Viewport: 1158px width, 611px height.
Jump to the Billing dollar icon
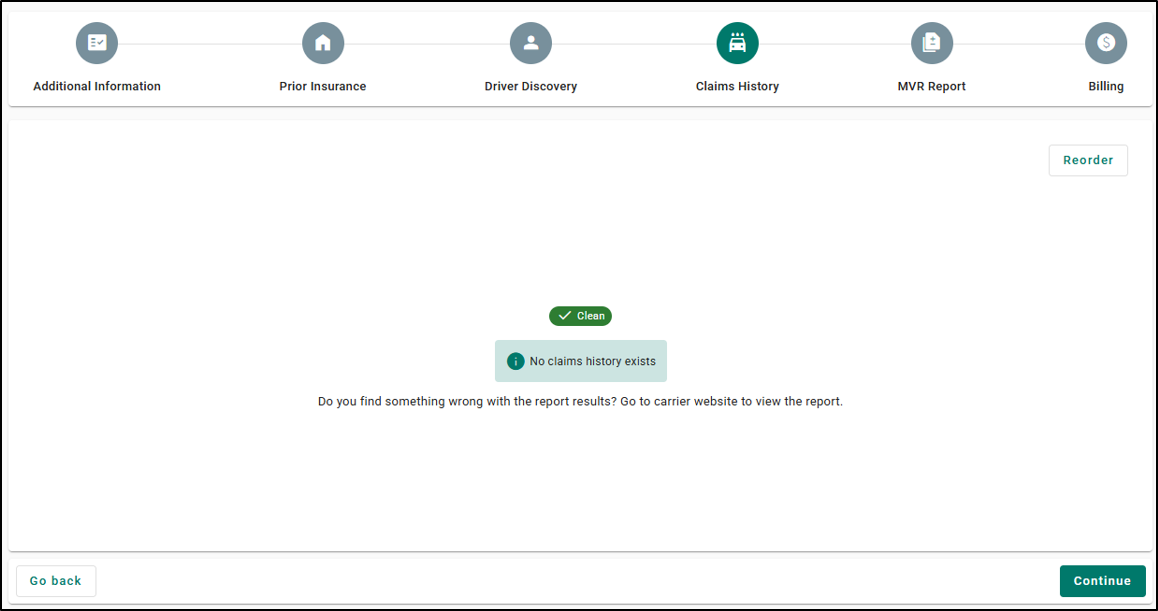click(x=1106, y=43)
